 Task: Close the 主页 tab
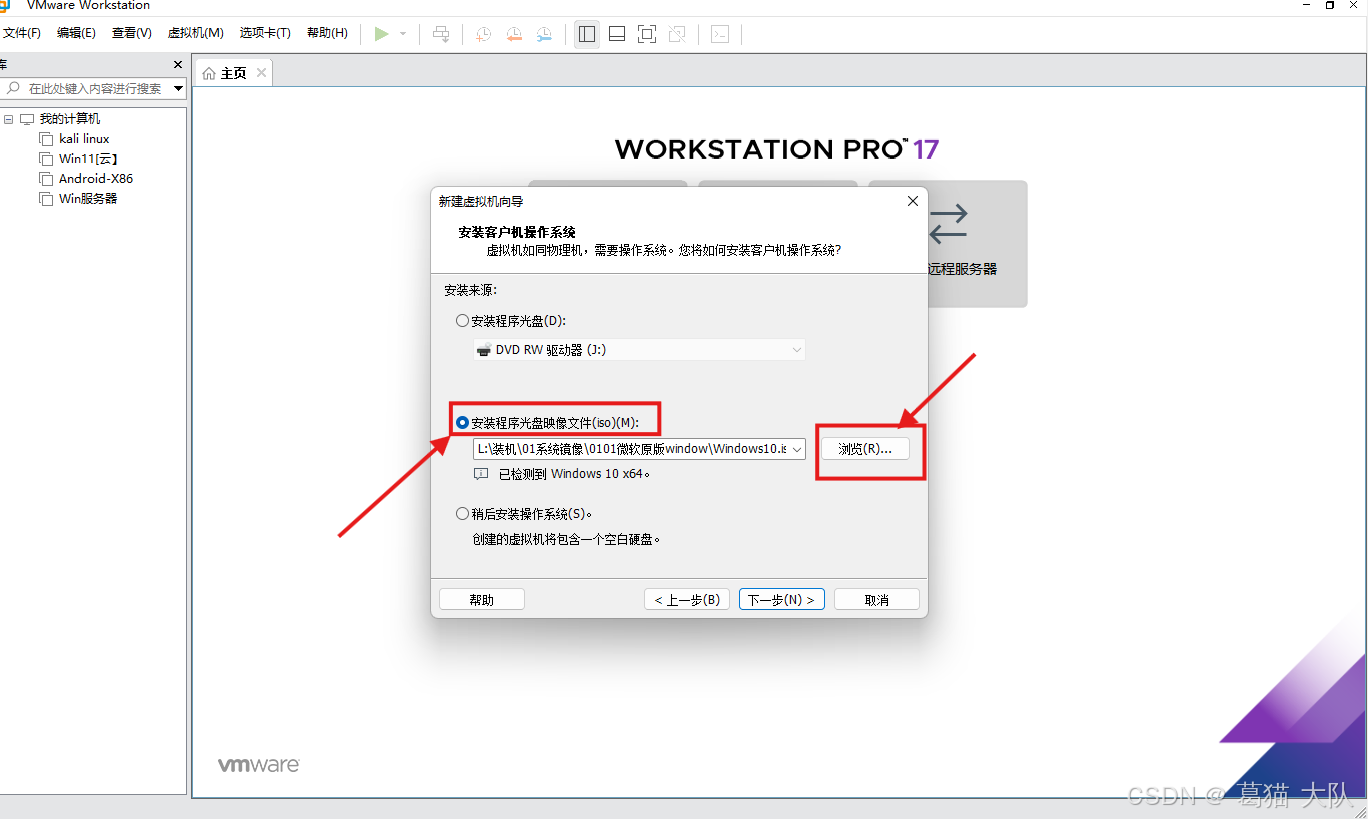[261, 73]
